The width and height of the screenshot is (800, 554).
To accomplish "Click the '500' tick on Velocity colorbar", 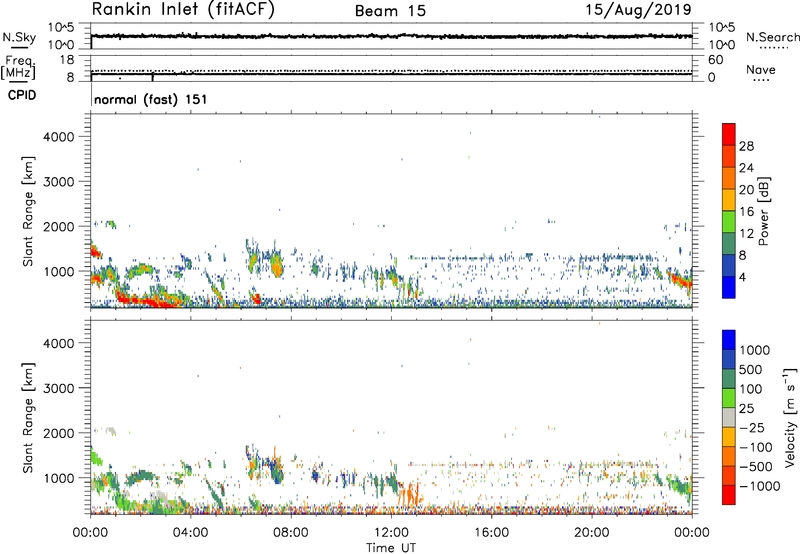I will click(x=752, y=370).
